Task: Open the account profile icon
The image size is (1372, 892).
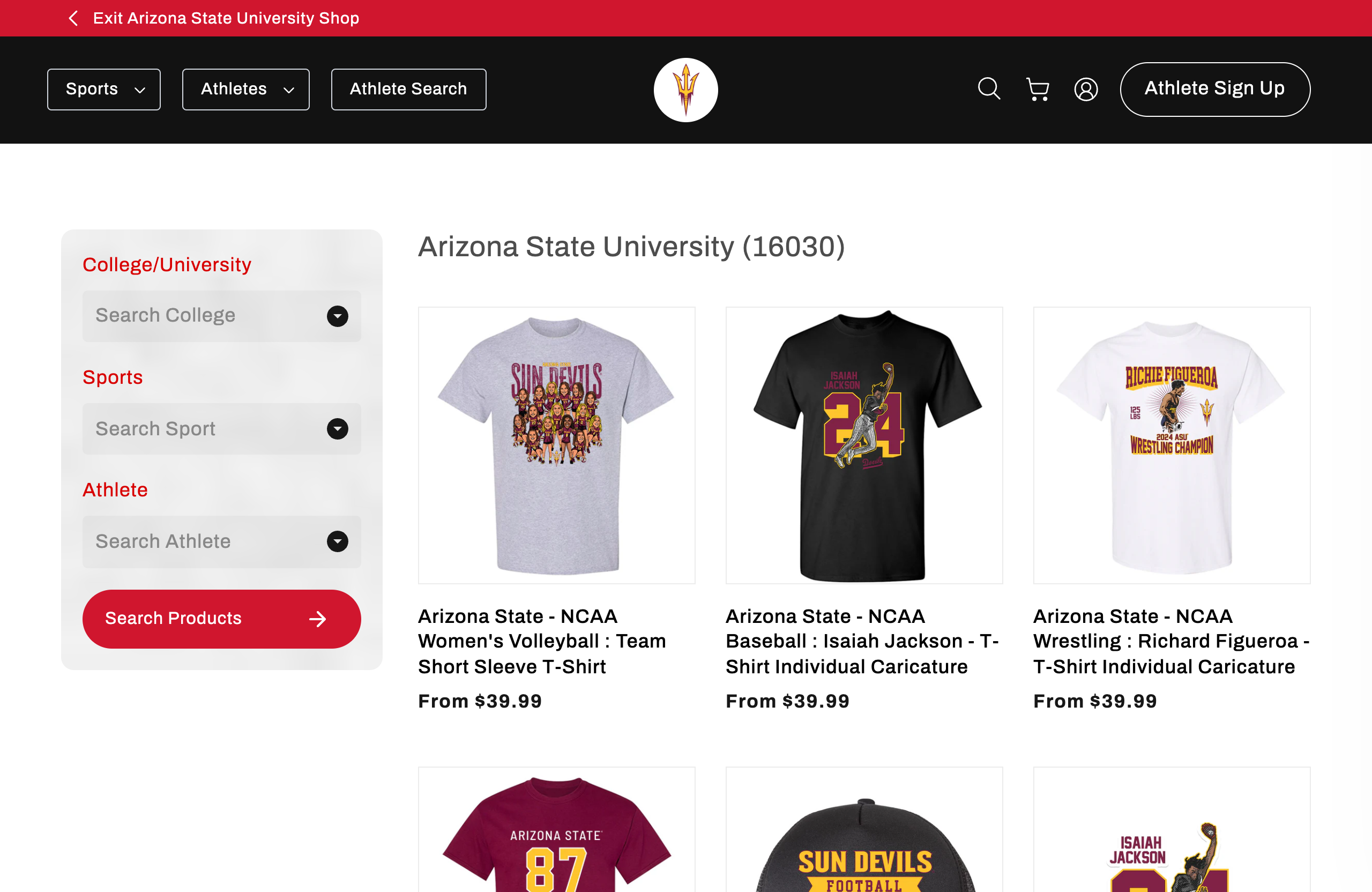Action: 1086,90
